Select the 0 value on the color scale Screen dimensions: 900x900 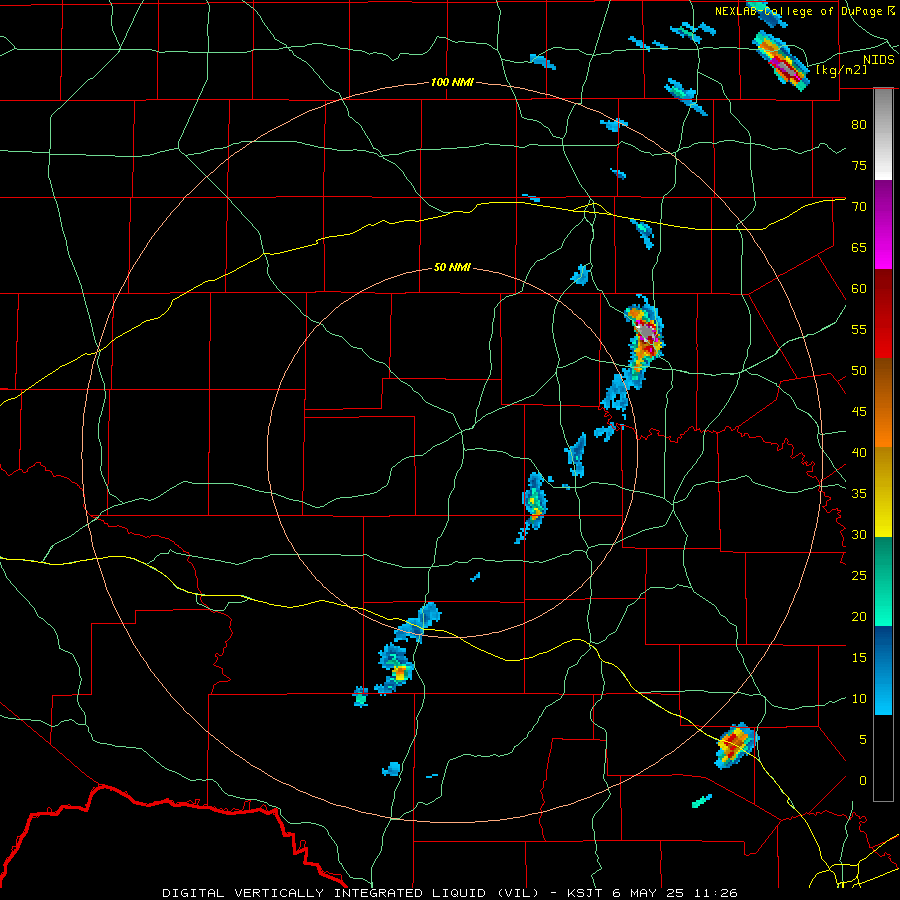(862, 781)
